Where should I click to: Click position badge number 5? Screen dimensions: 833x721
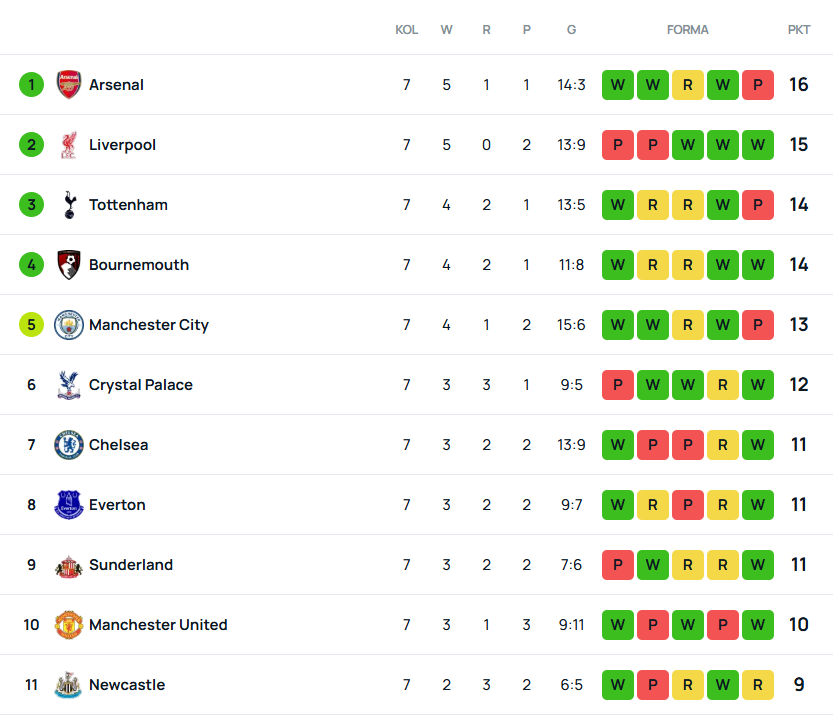[31, 325]
